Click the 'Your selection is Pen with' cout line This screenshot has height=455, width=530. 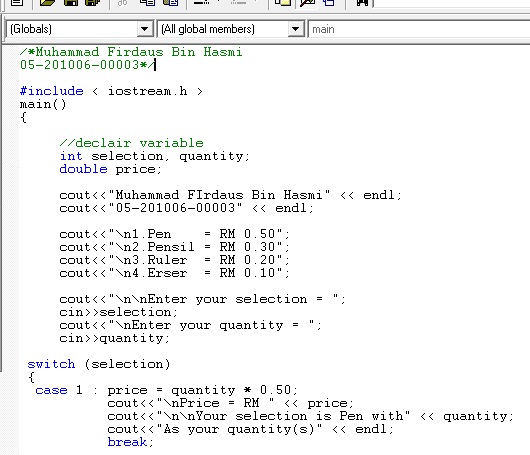pyautogui.click(x=311, y=416)
